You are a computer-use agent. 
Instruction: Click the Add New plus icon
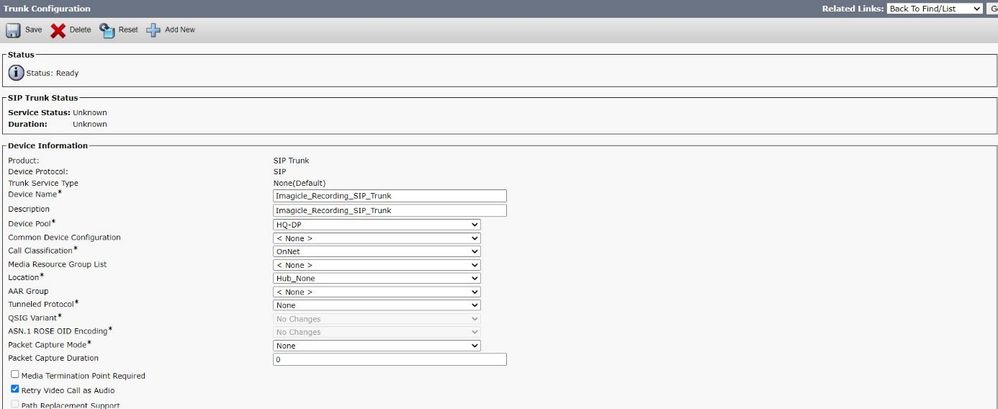[153, 31]
